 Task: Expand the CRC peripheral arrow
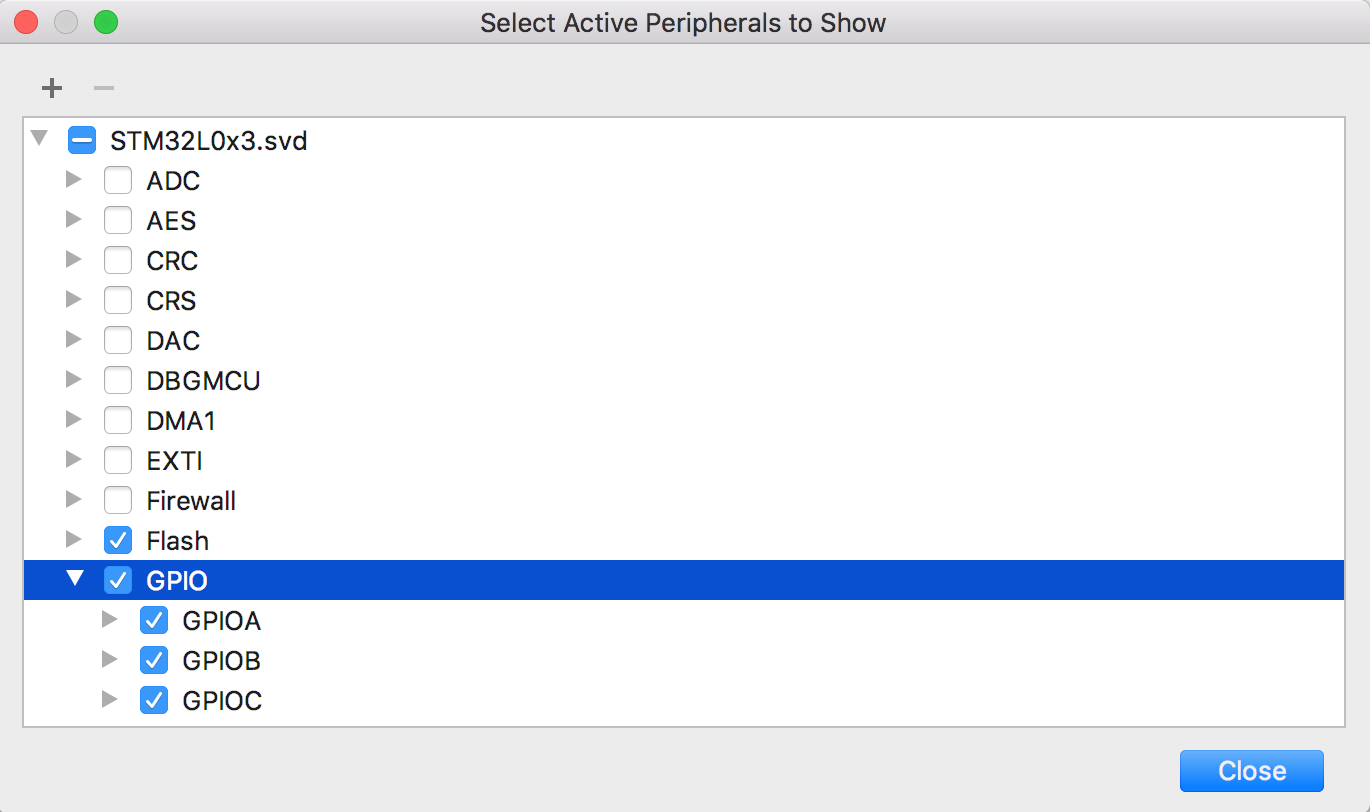click(x=73, y=260)
